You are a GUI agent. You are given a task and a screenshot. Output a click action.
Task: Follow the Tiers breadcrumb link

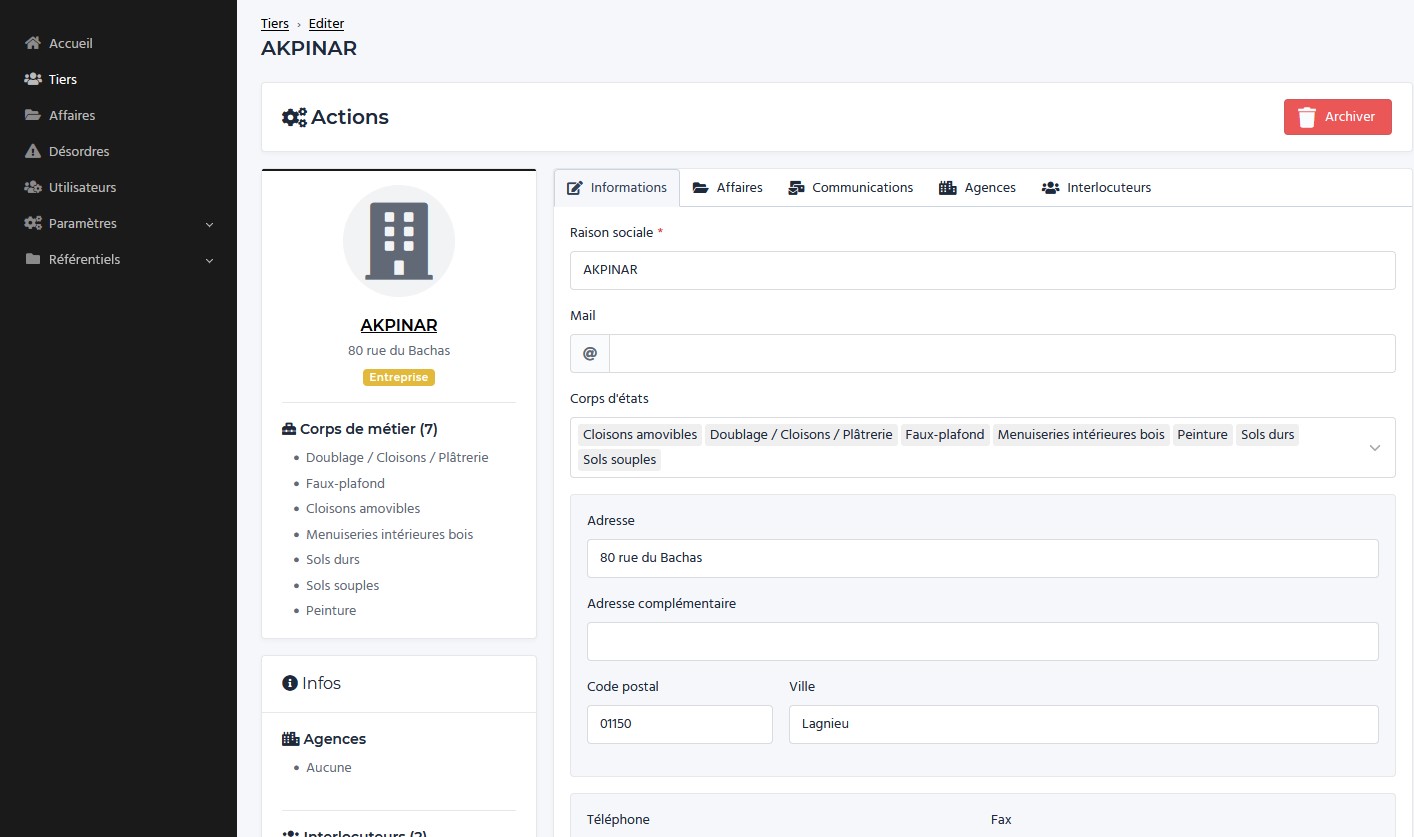[275, 24]
